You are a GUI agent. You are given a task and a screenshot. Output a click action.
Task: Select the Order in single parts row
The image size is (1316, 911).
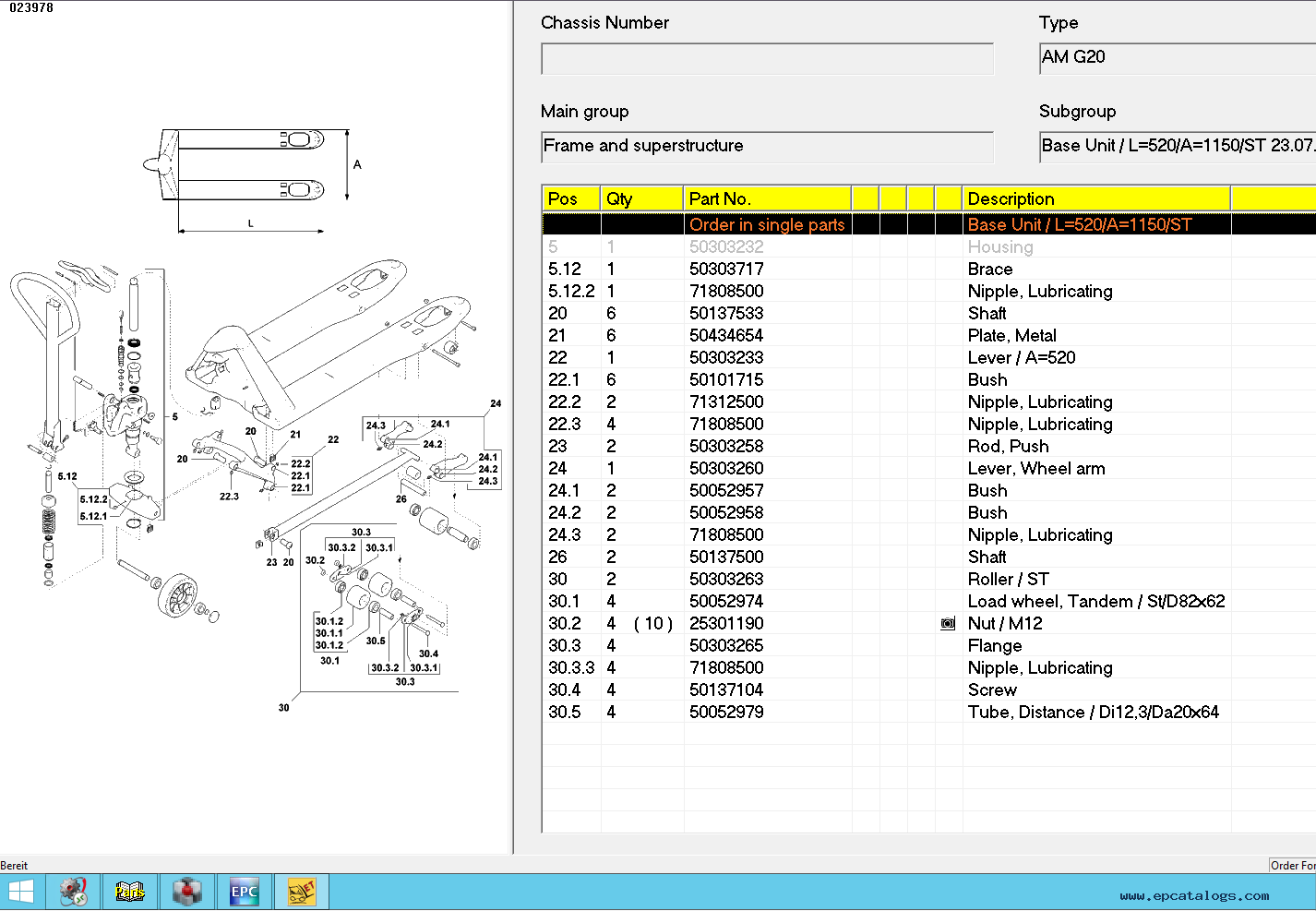(x=767, y=224)
